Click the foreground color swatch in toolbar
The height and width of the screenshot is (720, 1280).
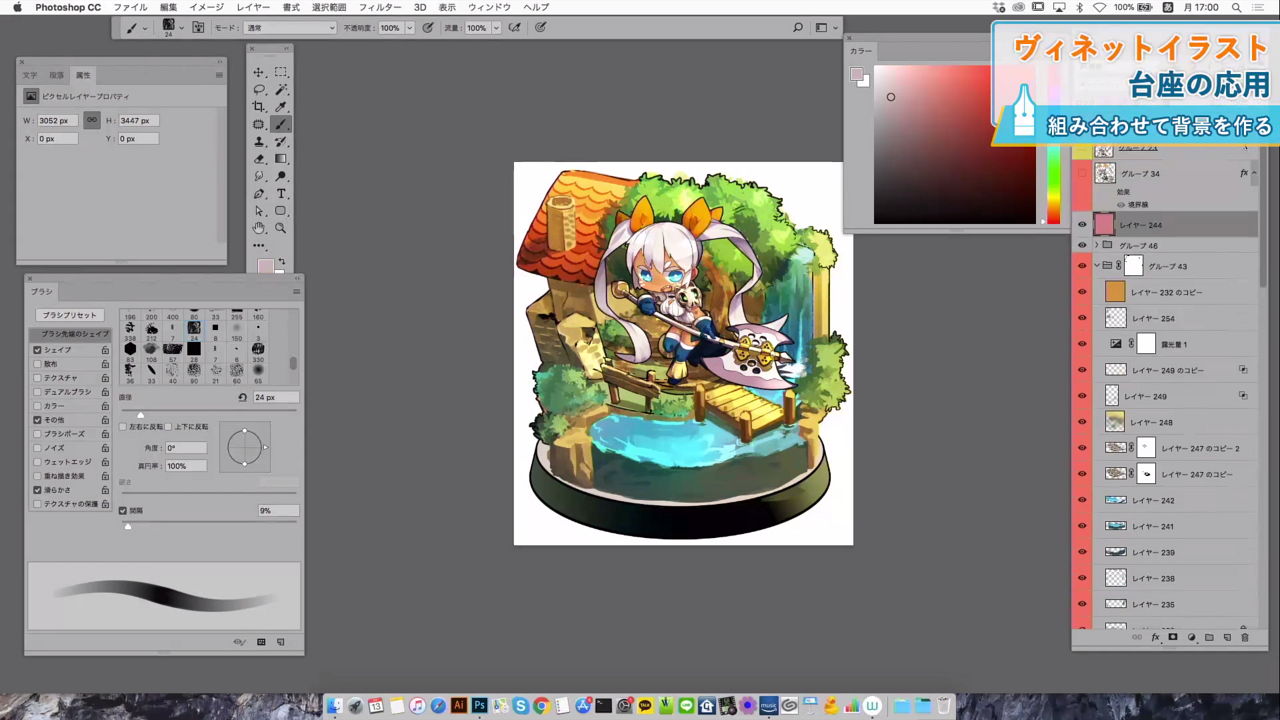tap(264, 266)
